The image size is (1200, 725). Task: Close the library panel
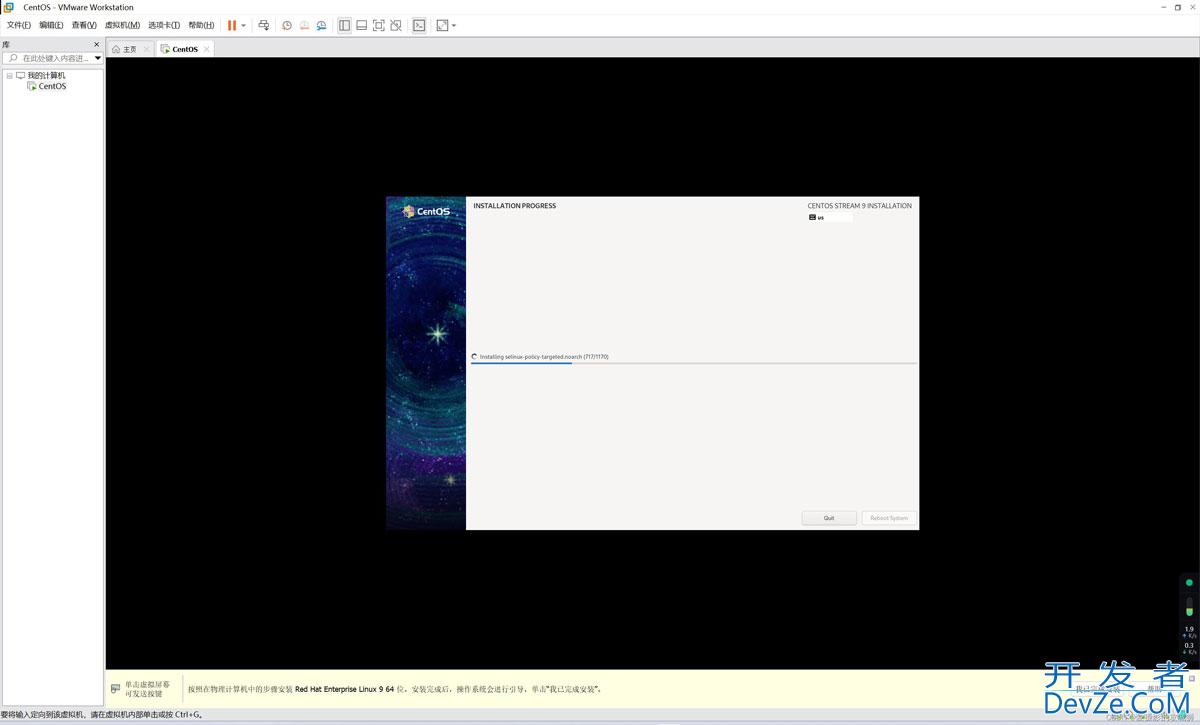coord(97,44)
